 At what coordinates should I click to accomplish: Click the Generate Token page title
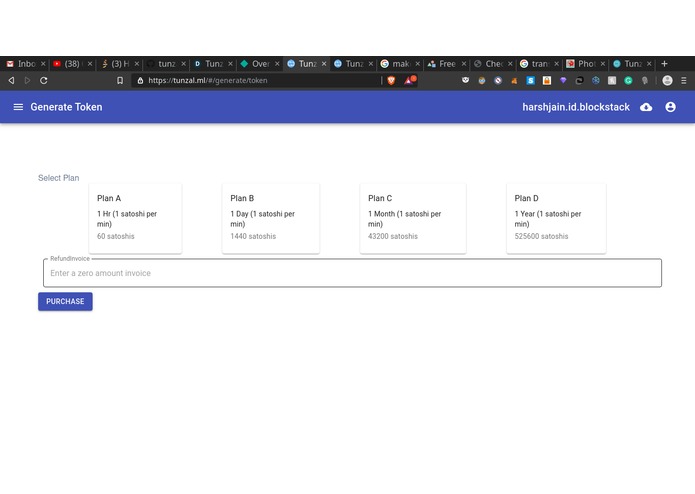point(66,107)
